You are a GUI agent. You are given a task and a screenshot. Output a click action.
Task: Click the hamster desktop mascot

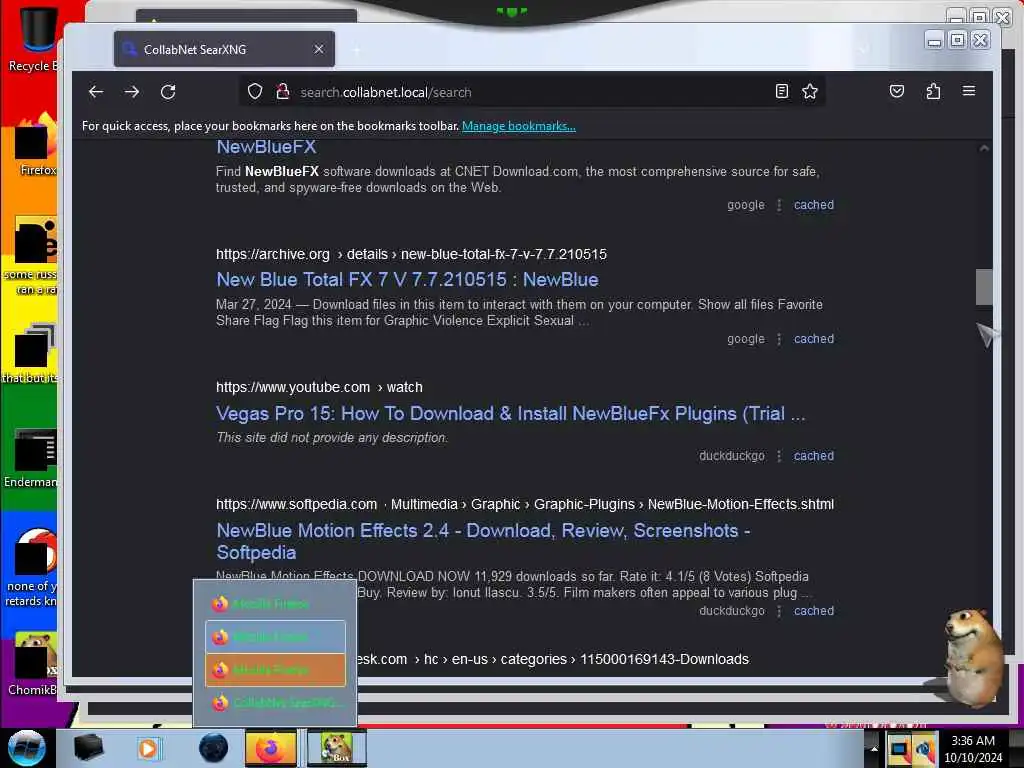(972, 656)
